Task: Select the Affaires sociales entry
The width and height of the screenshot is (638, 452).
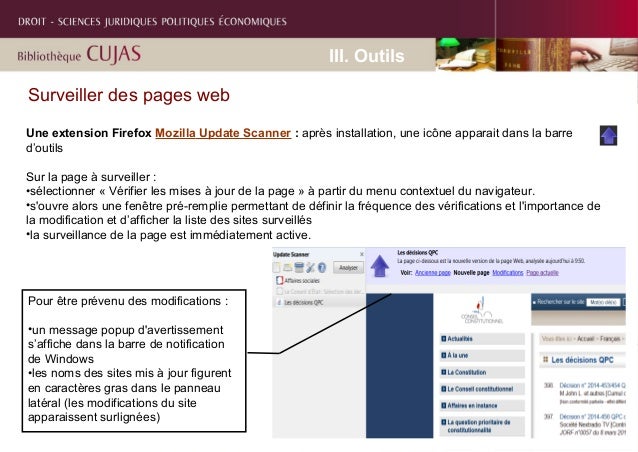Action: click(x=302, y=280)
